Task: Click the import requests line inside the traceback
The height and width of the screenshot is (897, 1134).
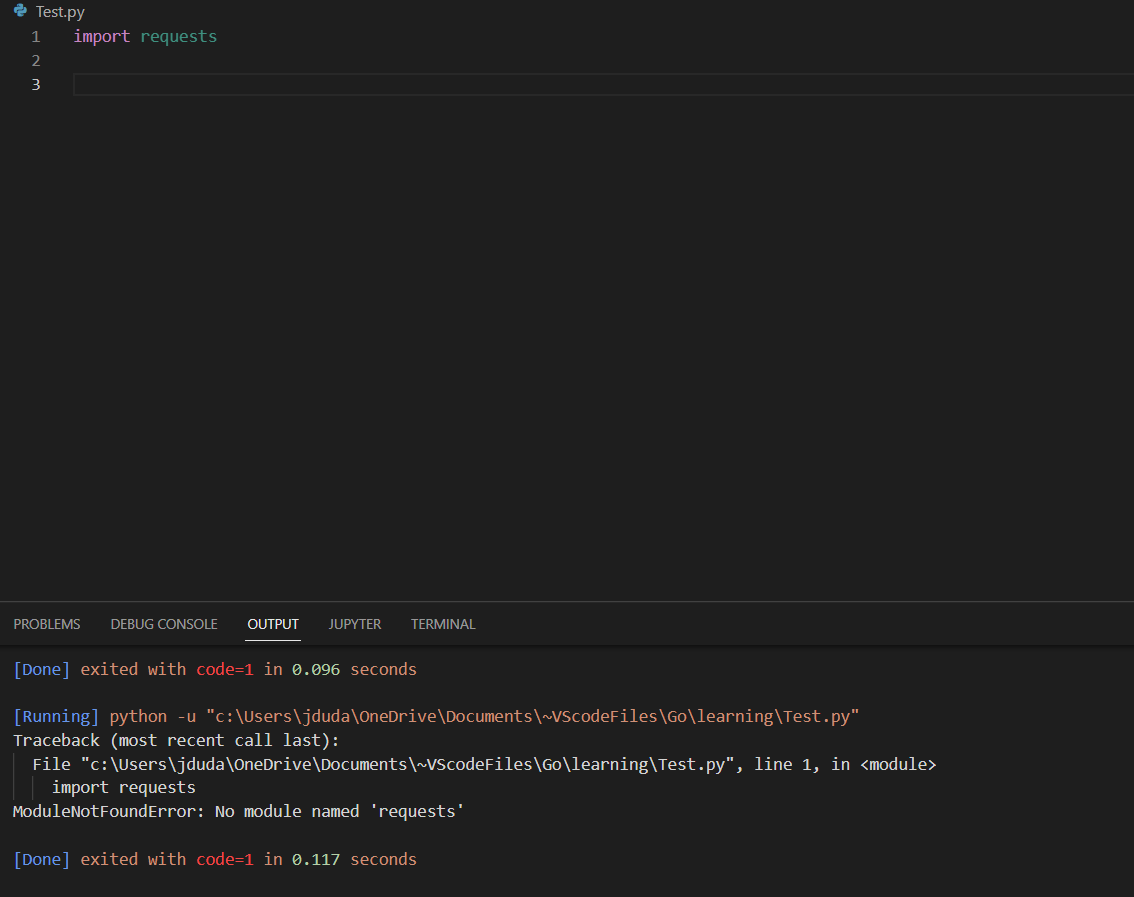Action: point(124,787)
